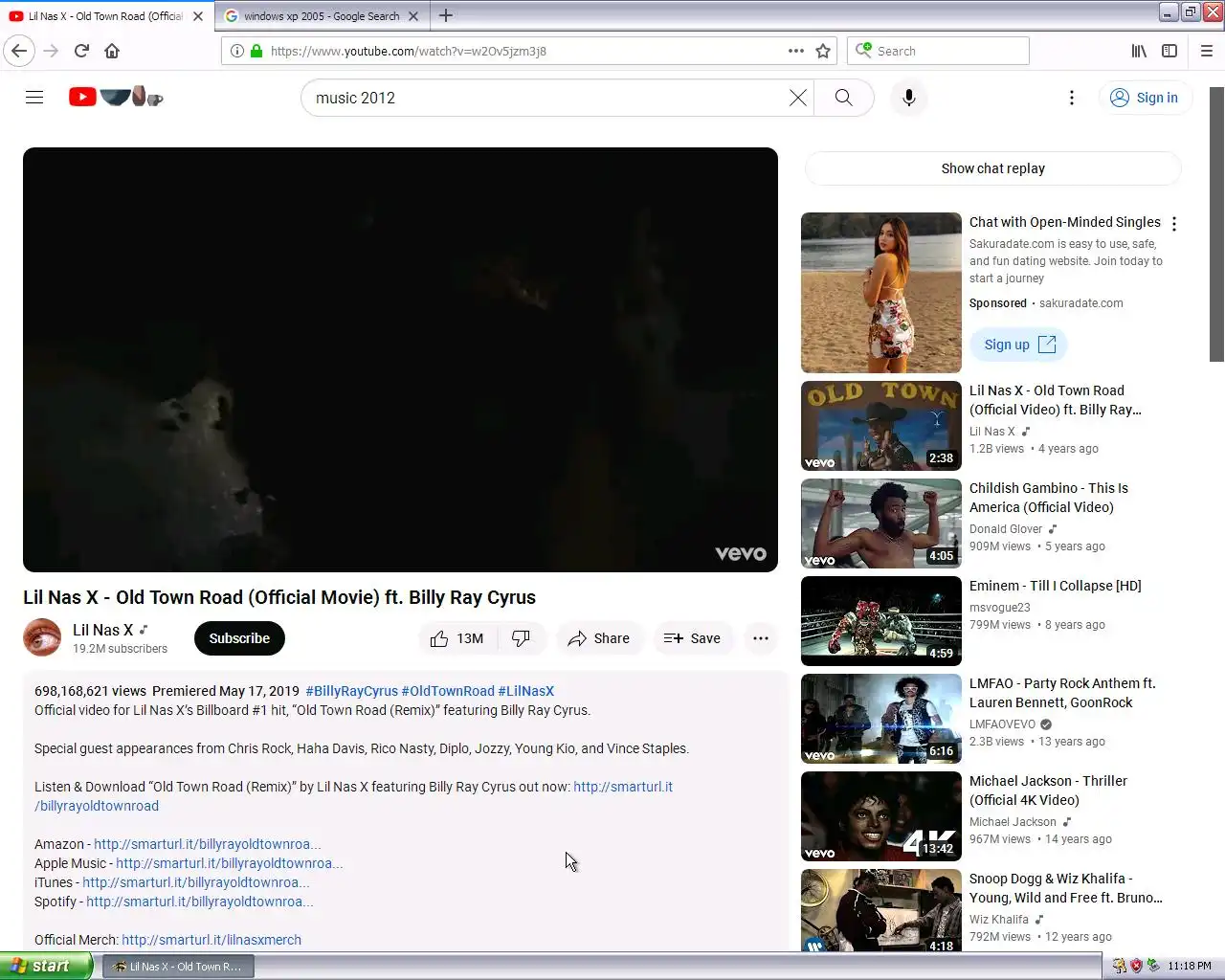View site information icon in address bar
The width and height of the screenshot is (1225, 980).
point(237,51)
